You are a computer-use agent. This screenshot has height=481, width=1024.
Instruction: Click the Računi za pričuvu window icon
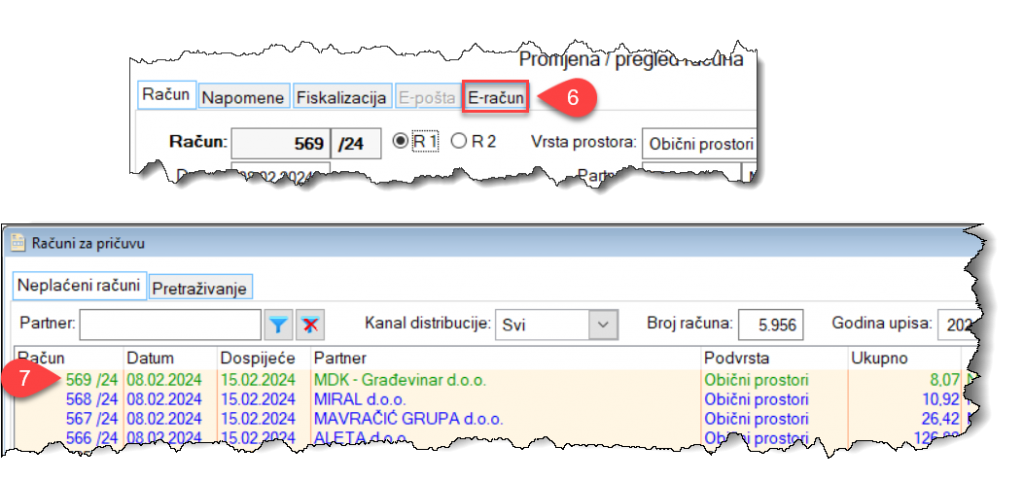[18, 240]
